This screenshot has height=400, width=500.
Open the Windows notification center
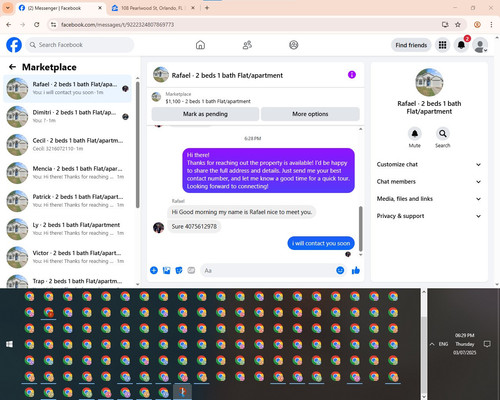(x=487, y=344)
